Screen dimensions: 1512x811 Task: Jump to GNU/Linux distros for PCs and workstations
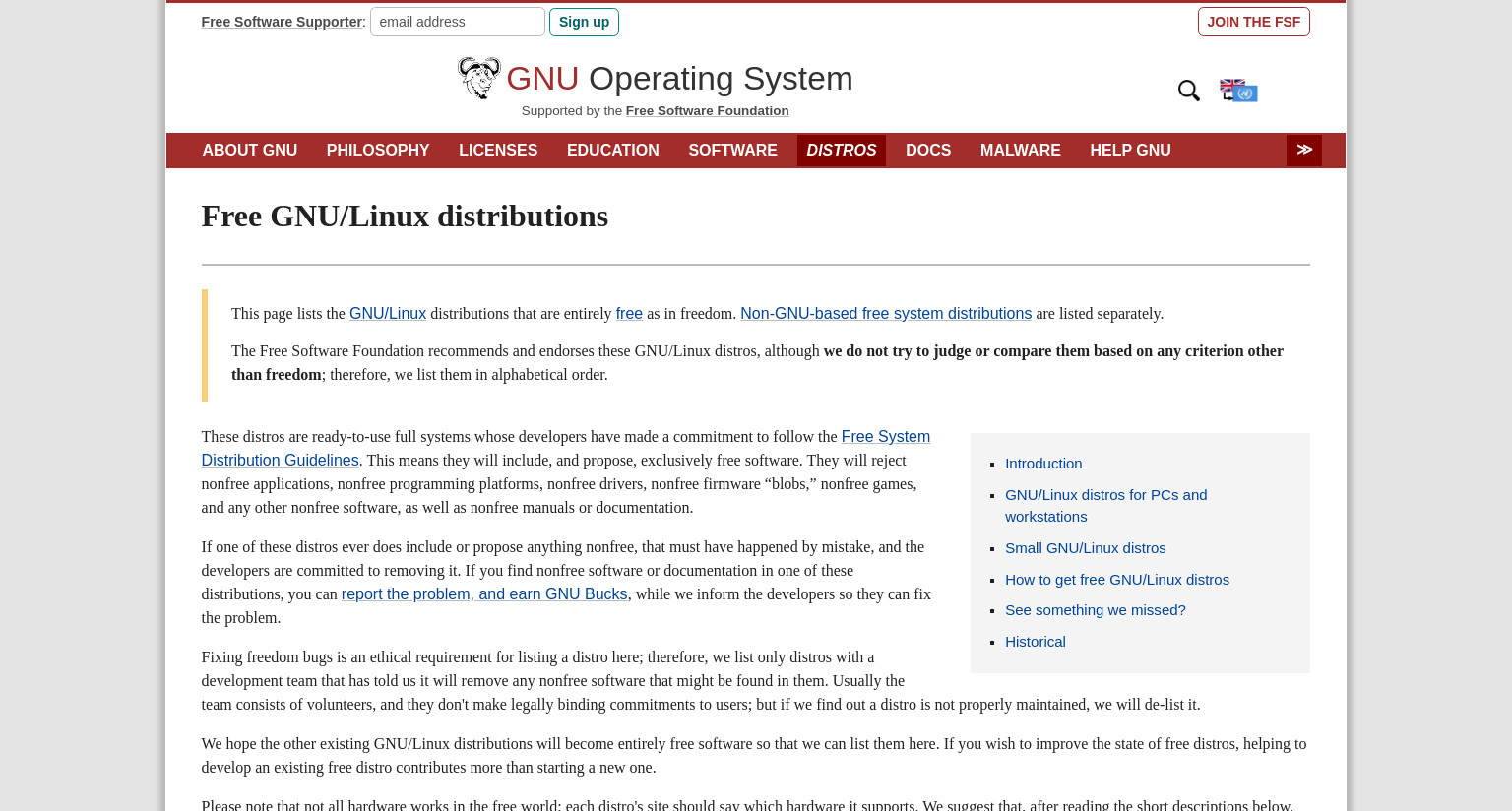1105,506
